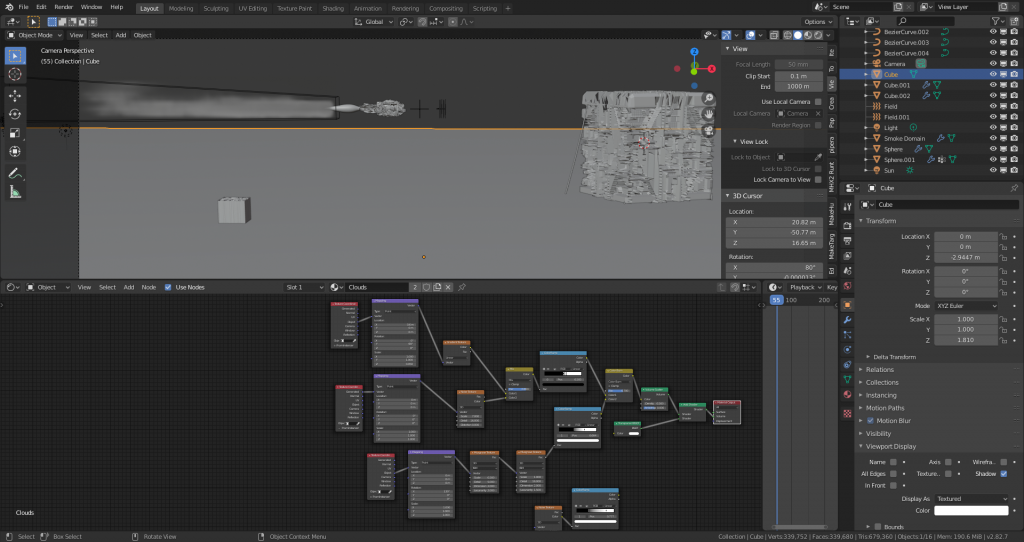Disable render for Sun camera icon

pyautogui.click(x=1014, y=170)
